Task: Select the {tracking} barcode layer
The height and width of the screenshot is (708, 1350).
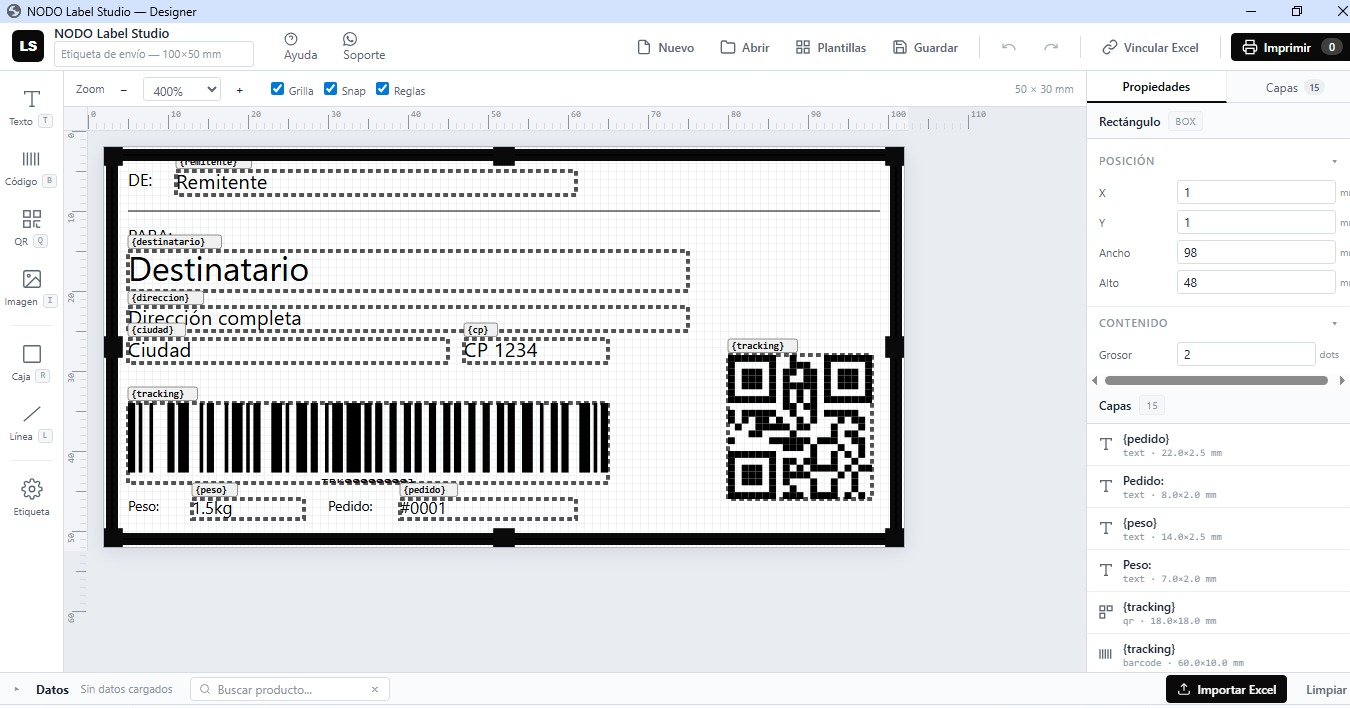Action: tap(1218, 655)
